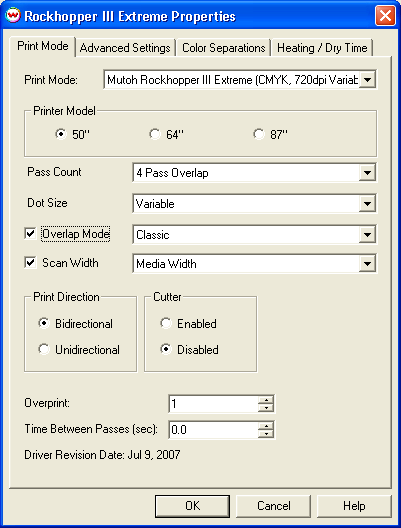This screenshot has width=401, height=528.
Task: Increase Time Between Passes with up arrow
Action: click(x=266, y=426)
